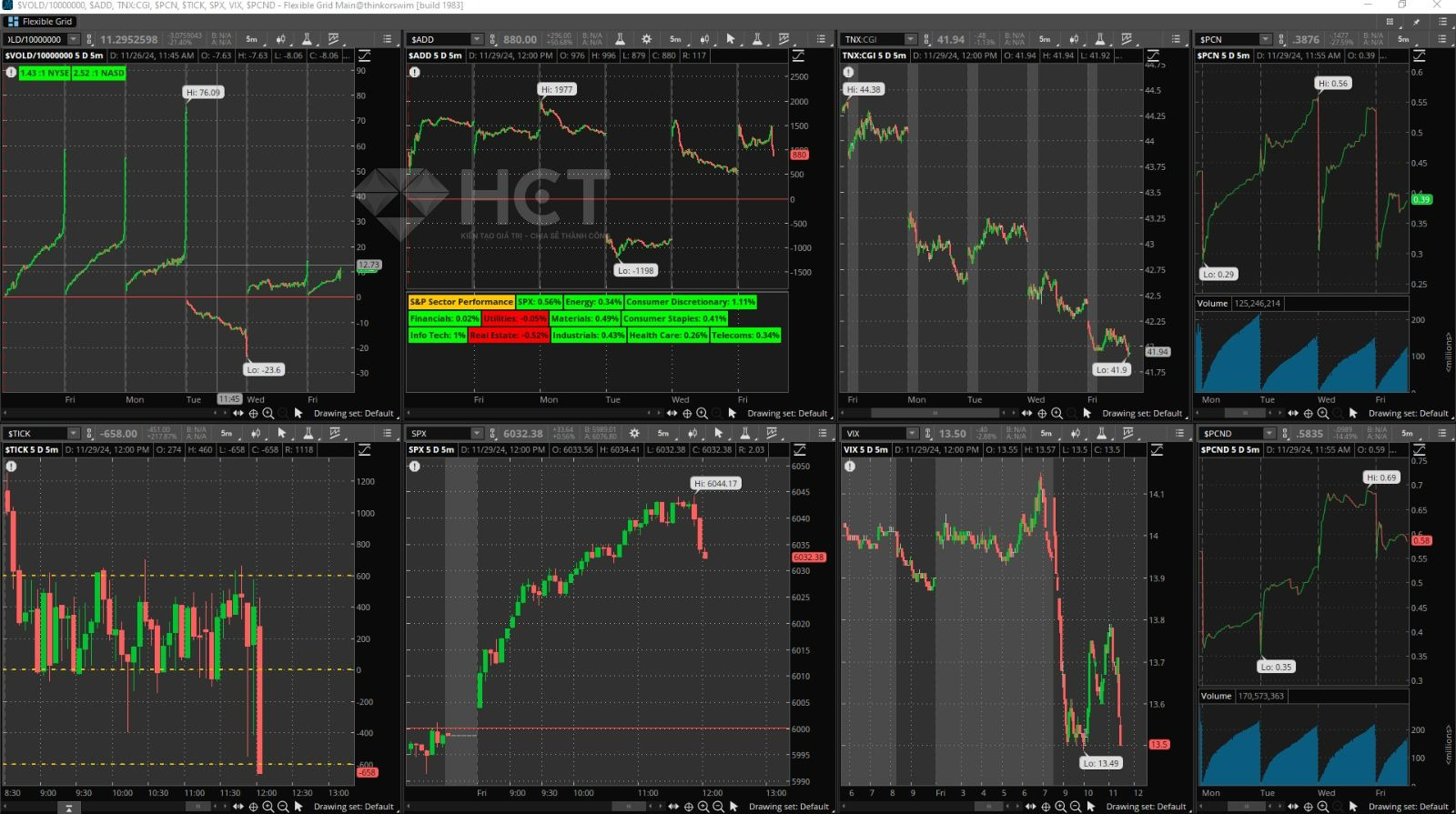Select the pointer drawing tool in $ADD toolbar
1456x814 pixels.
[x=730, y=39]
